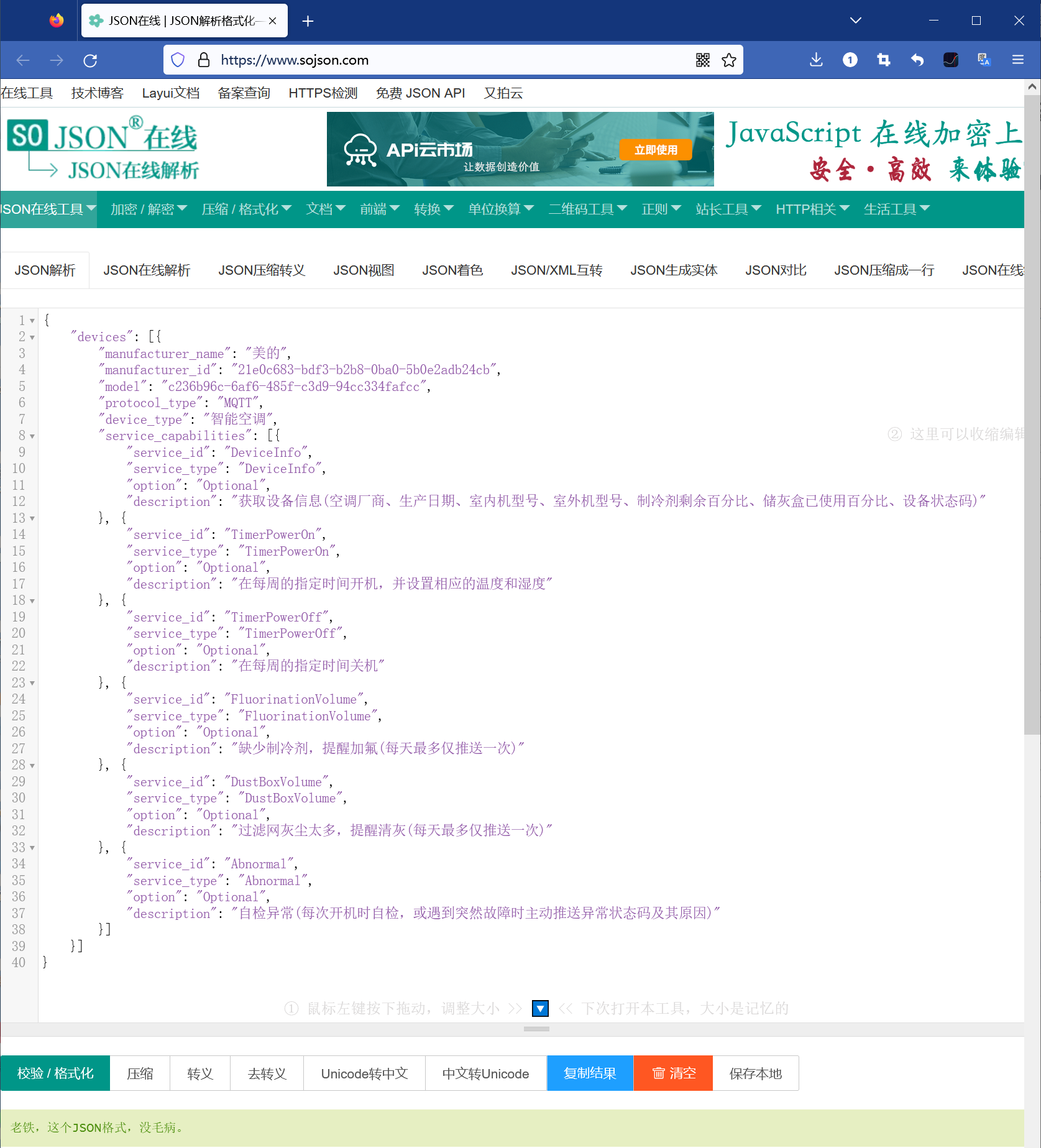This screenshot has height=1148, width=1041.
Task: Open the downloads panel
Action: 817,60
